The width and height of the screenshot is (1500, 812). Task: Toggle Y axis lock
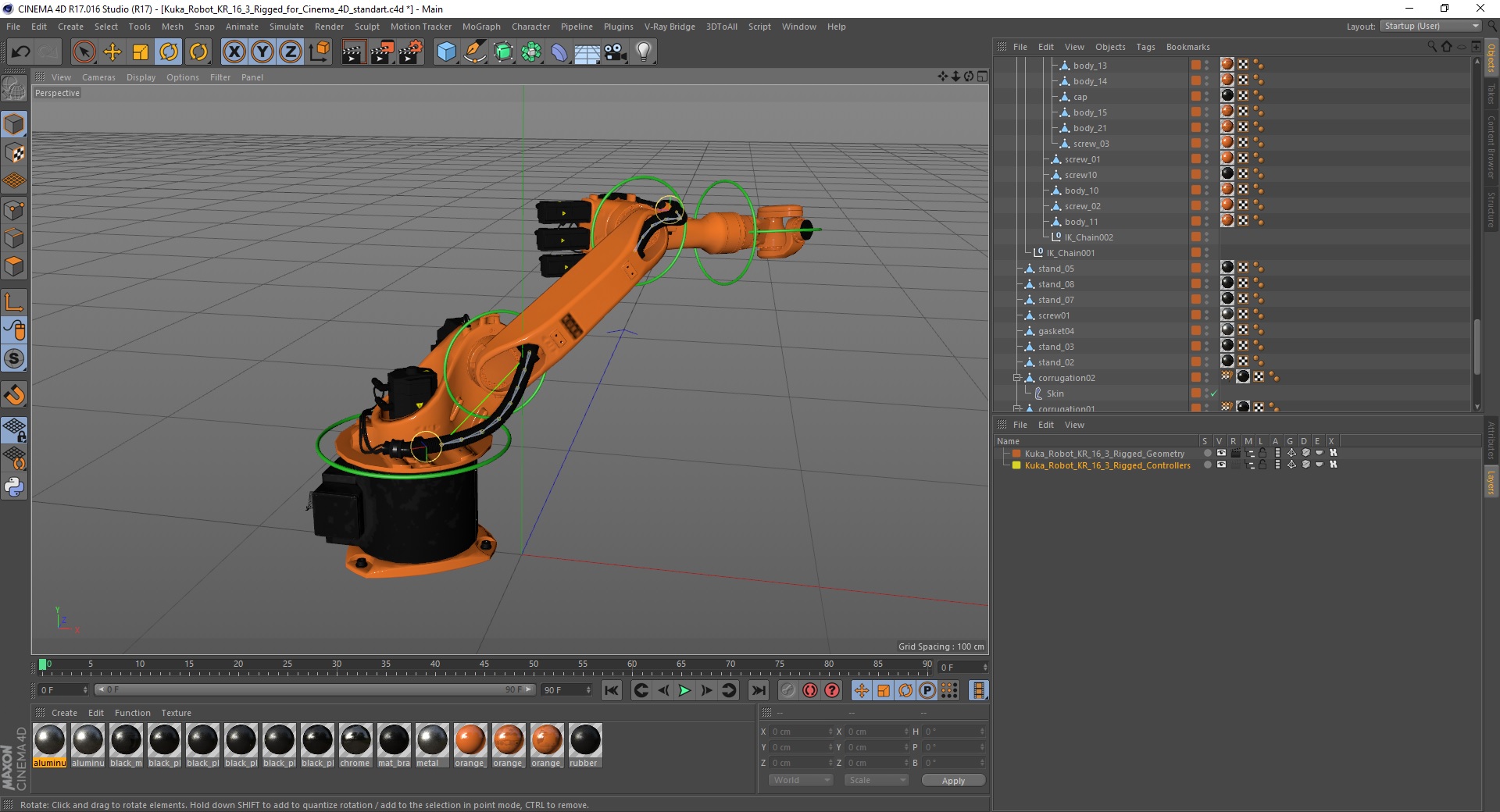262,52
